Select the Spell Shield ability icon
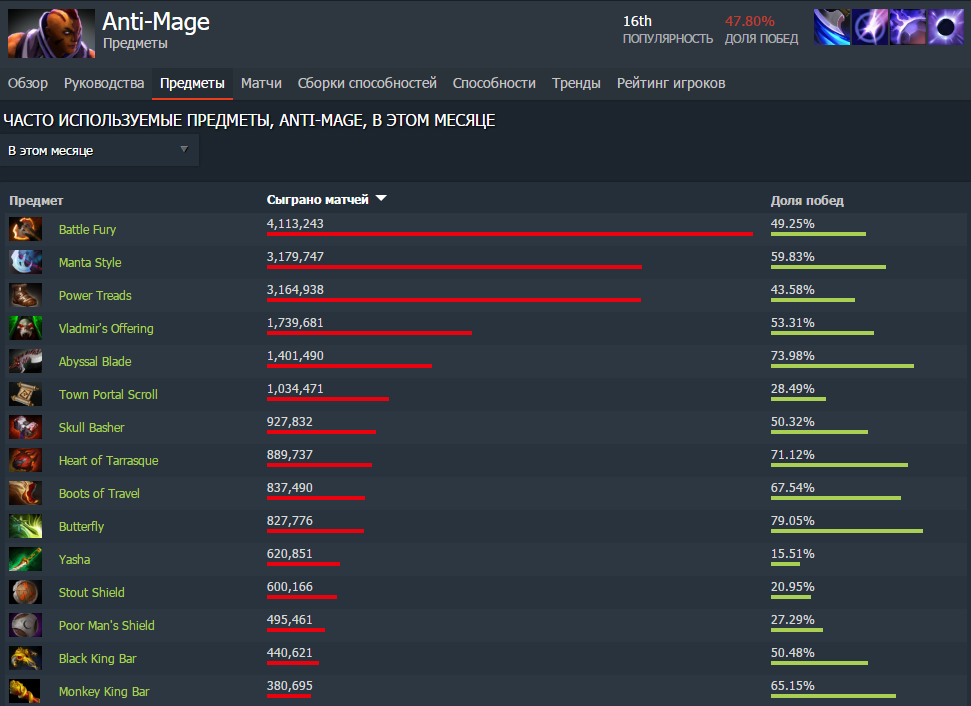This screenshot has height=706, width=971. [907, 27]
